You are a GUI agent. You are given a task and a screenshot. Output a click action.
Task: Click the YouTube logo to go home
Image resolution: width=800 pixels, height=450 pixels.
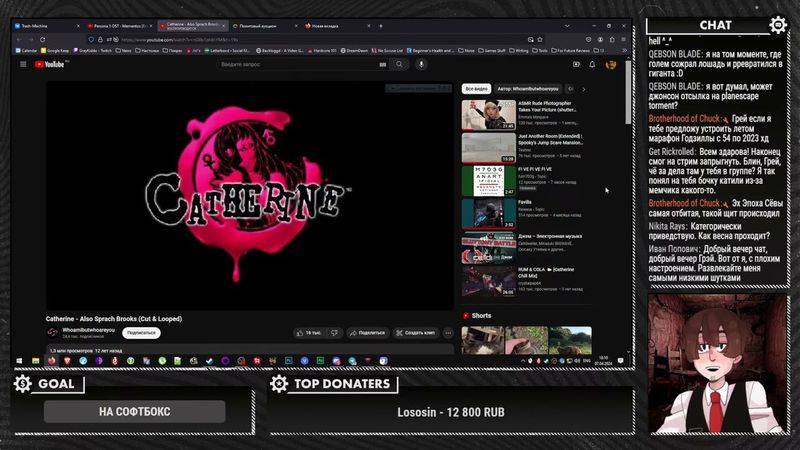pos(50,64)
